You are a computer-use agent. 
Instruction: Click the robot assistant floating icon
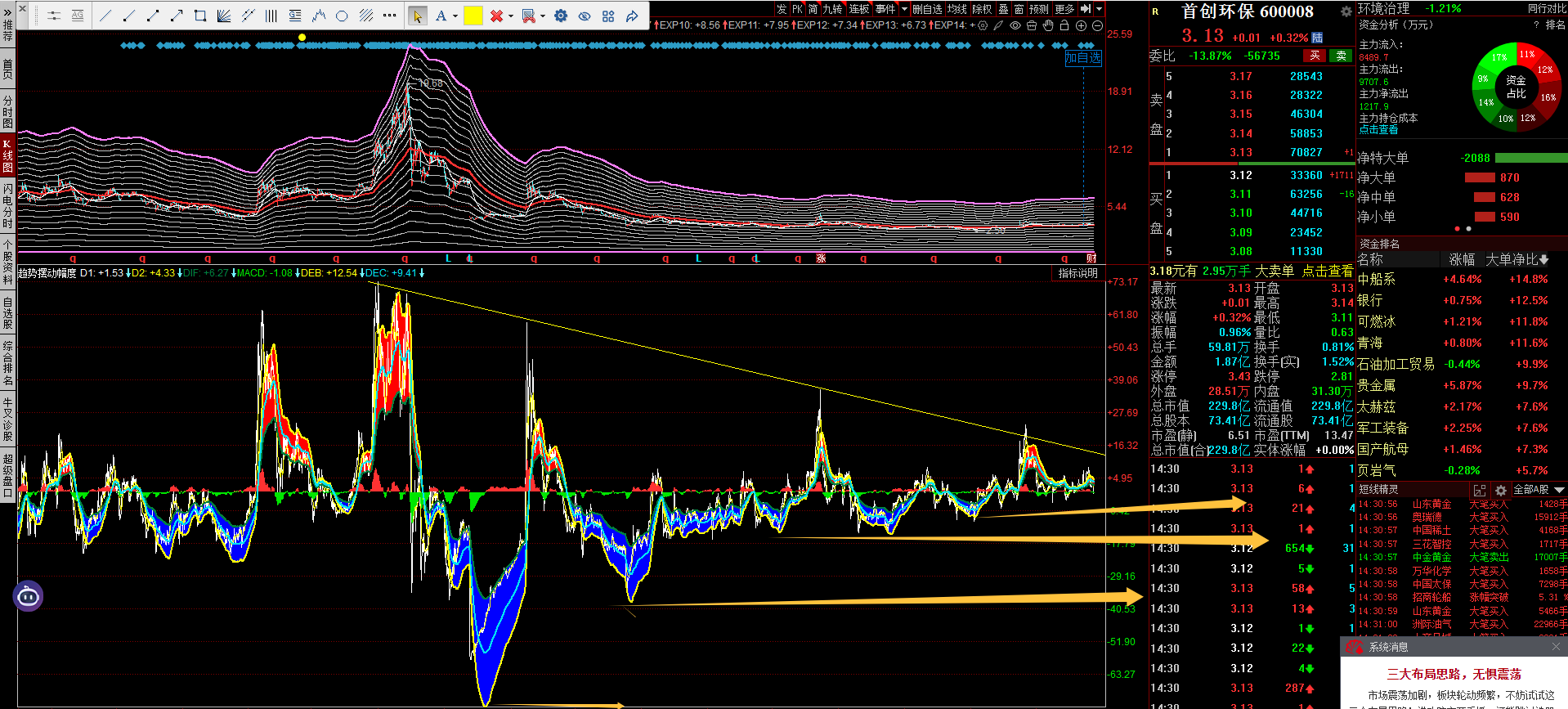click(28, 596)
